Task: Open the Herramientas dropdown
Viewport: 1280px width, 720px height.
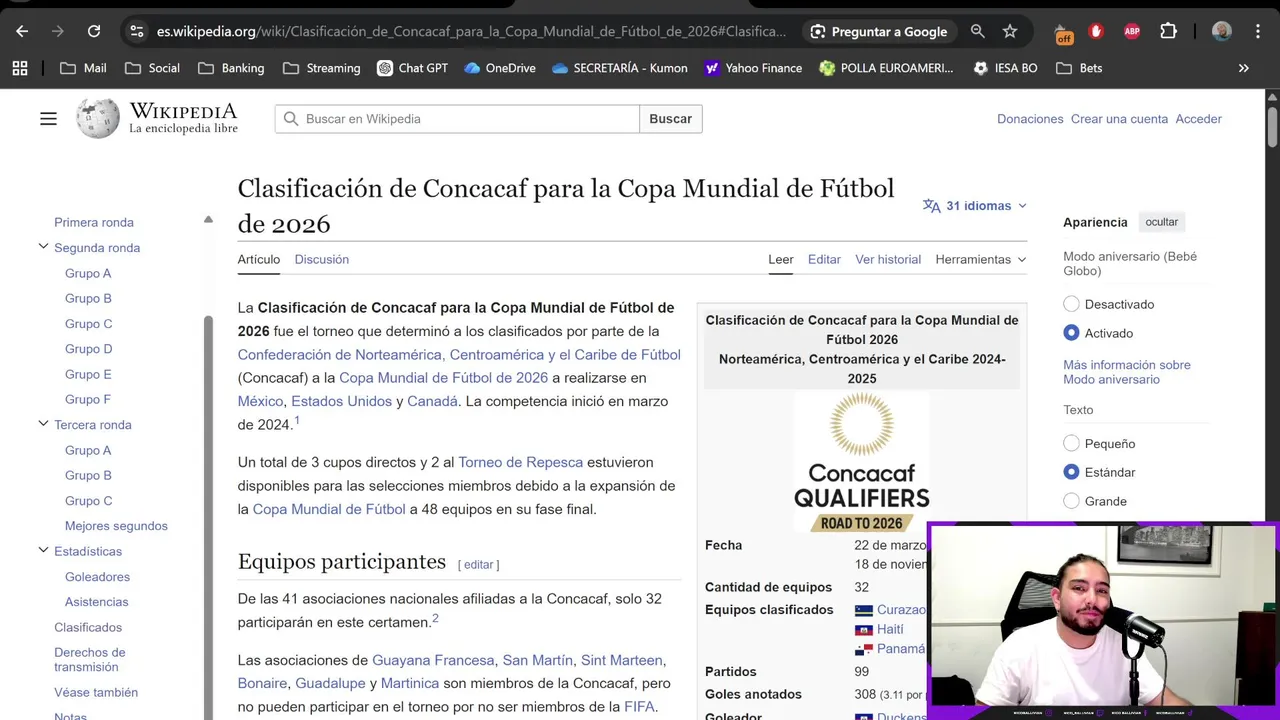Action: (981, 259)
